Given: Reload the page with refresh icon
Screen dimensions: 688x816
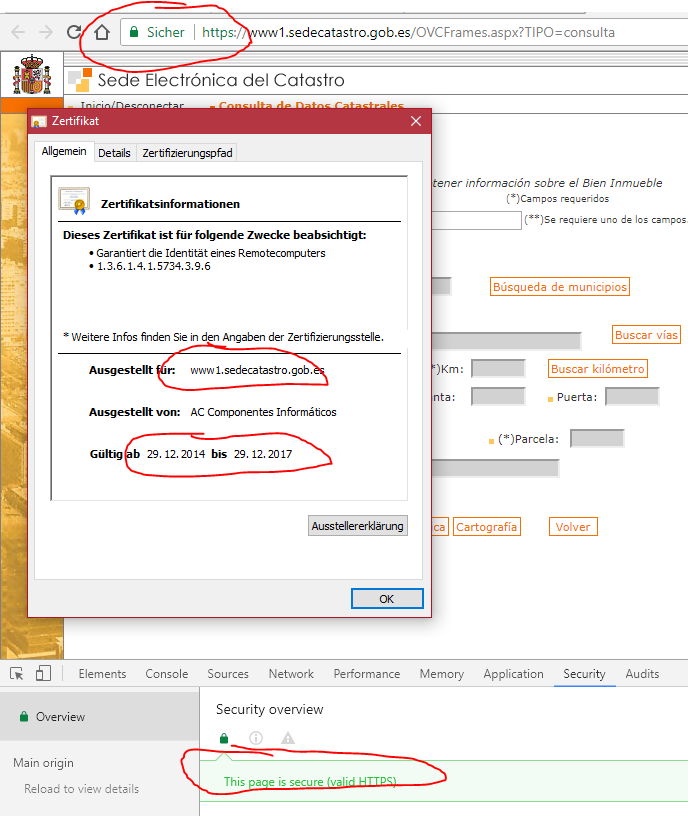Looking at the screenshot, I should 74,32.
